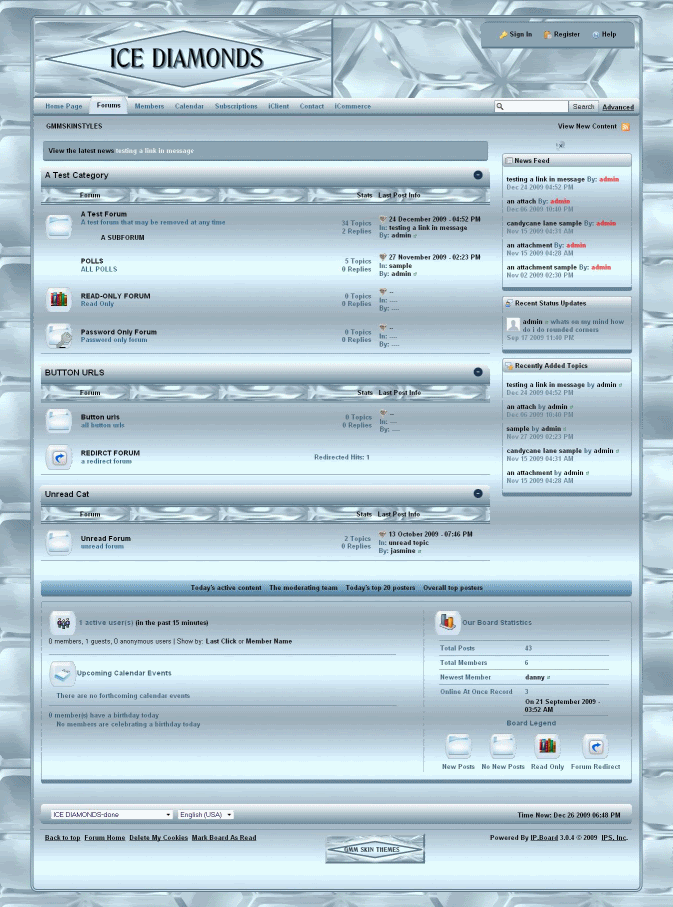The width and height of the screenshot is (673, 907).
Task: Click the Password Only Forum lock icon
Action: [59, 336]
